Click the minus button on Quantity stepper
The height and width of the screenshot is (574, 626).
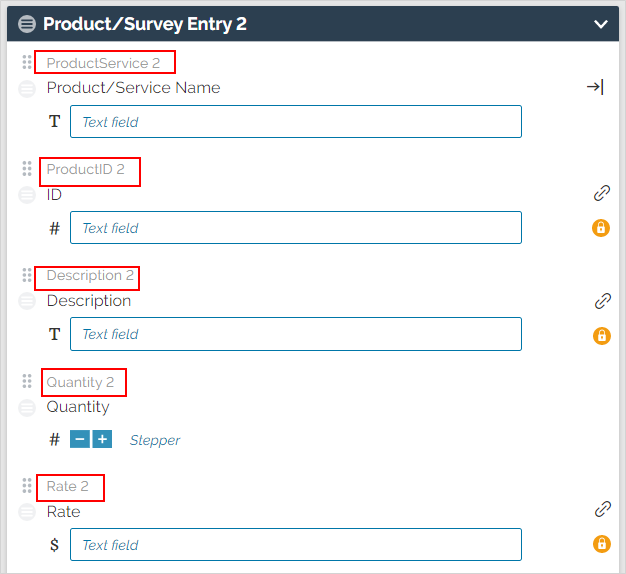point(80,439)
